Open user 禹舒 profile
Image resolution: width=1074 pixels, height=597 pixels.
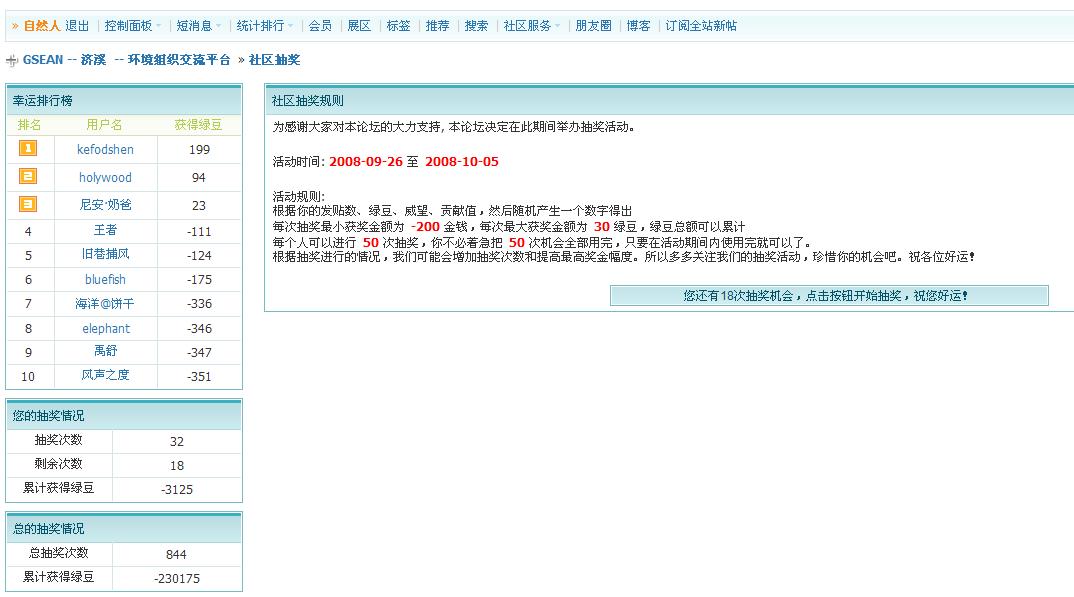(x=105, y=351)
